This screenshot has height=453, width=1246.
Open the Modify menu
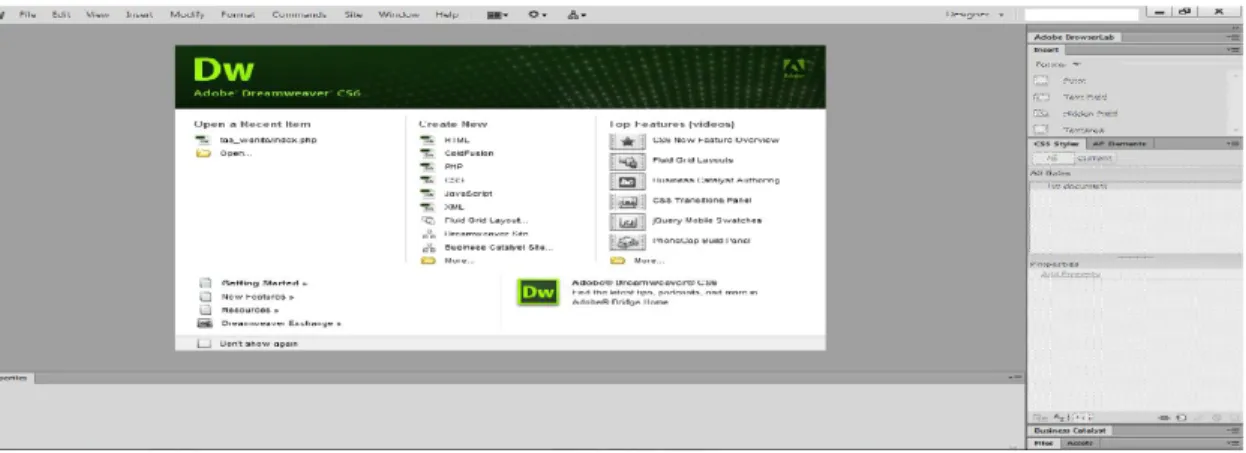186,15
